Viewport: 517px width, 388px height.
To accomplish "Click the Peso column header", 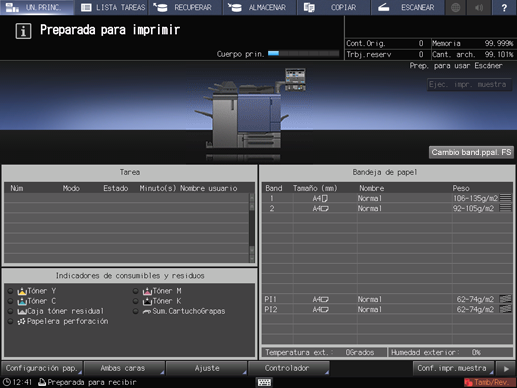I will 461,188.
